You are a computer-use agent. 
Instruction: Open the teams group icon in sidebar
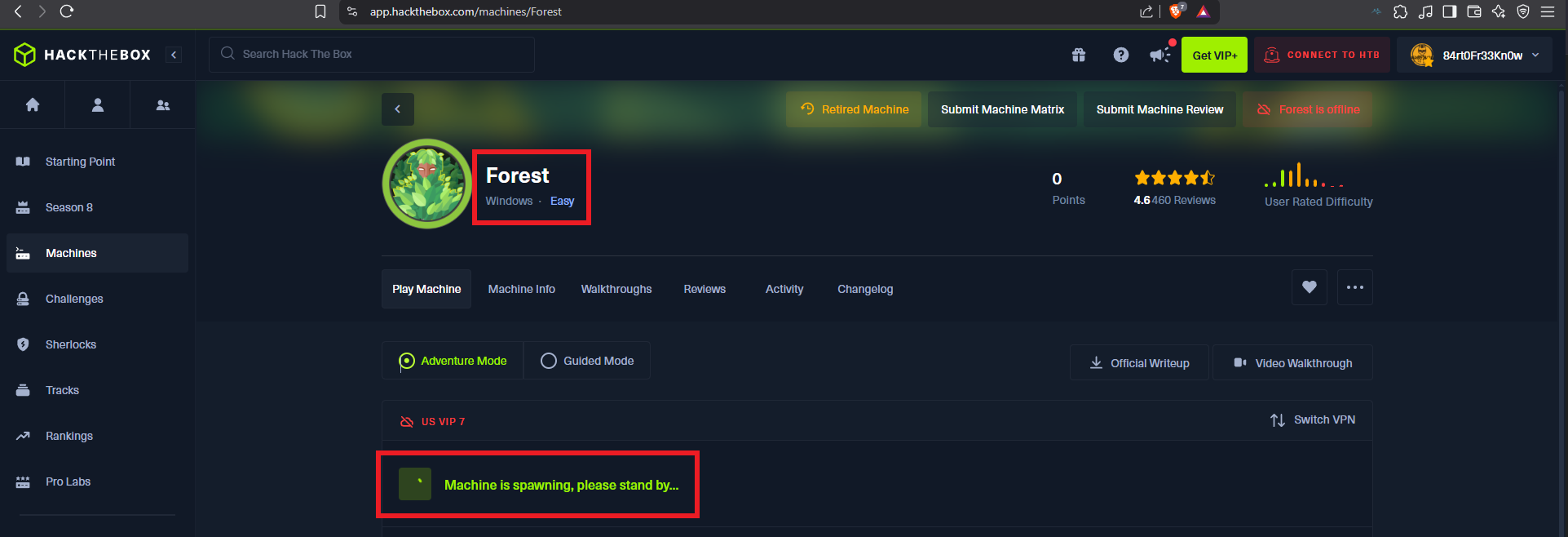click(163, 104)
